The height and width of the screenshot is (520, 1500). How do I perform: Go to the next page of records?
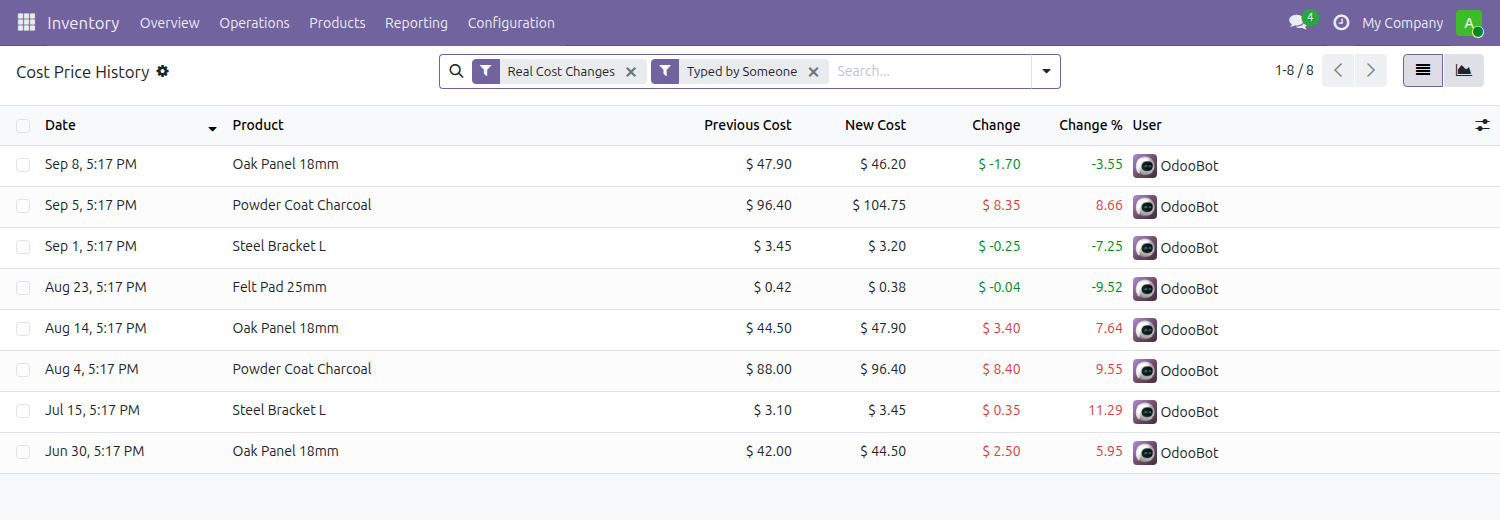click(1371, 70)
